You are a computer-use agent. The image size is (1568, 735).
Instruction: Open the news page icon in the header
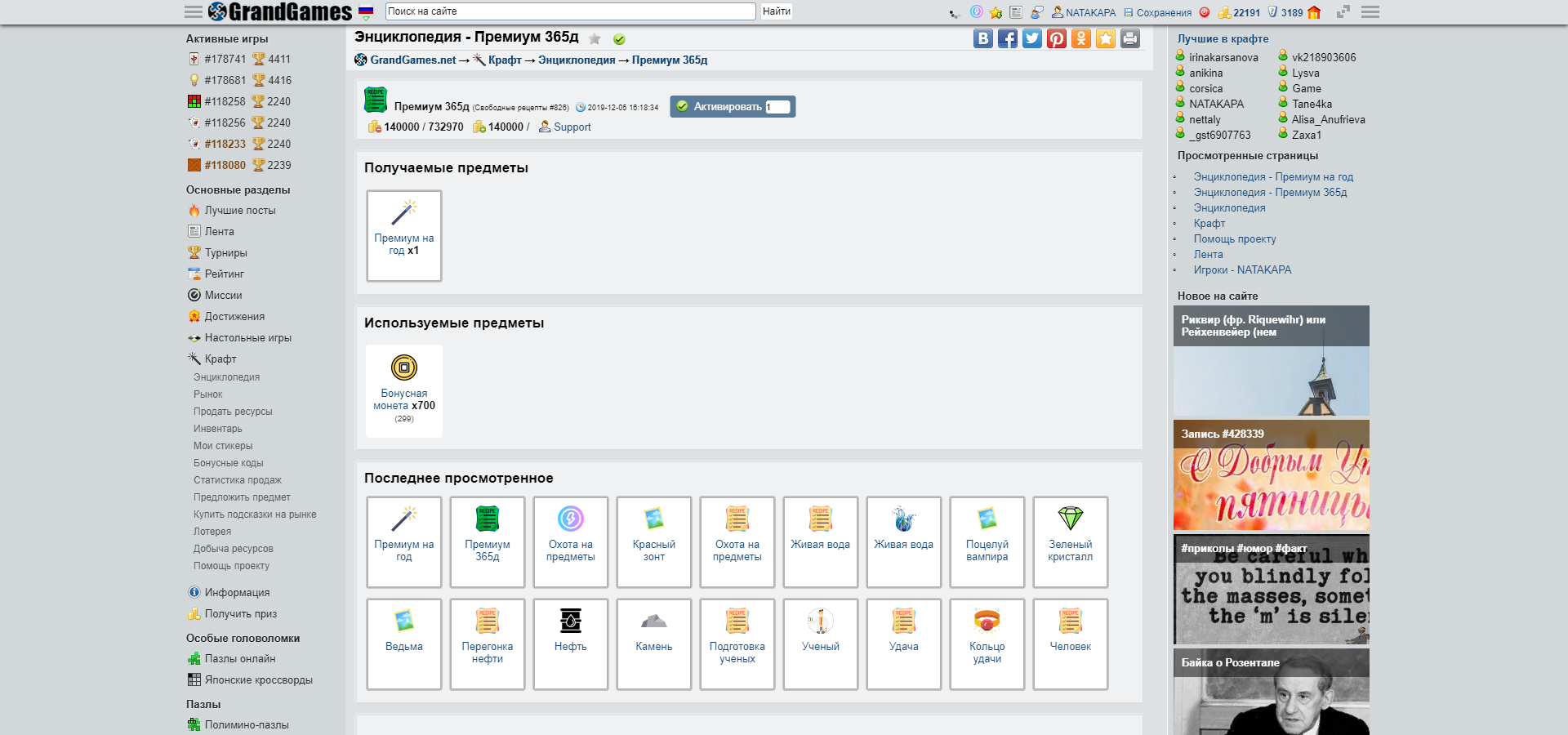click(1016, 12)
